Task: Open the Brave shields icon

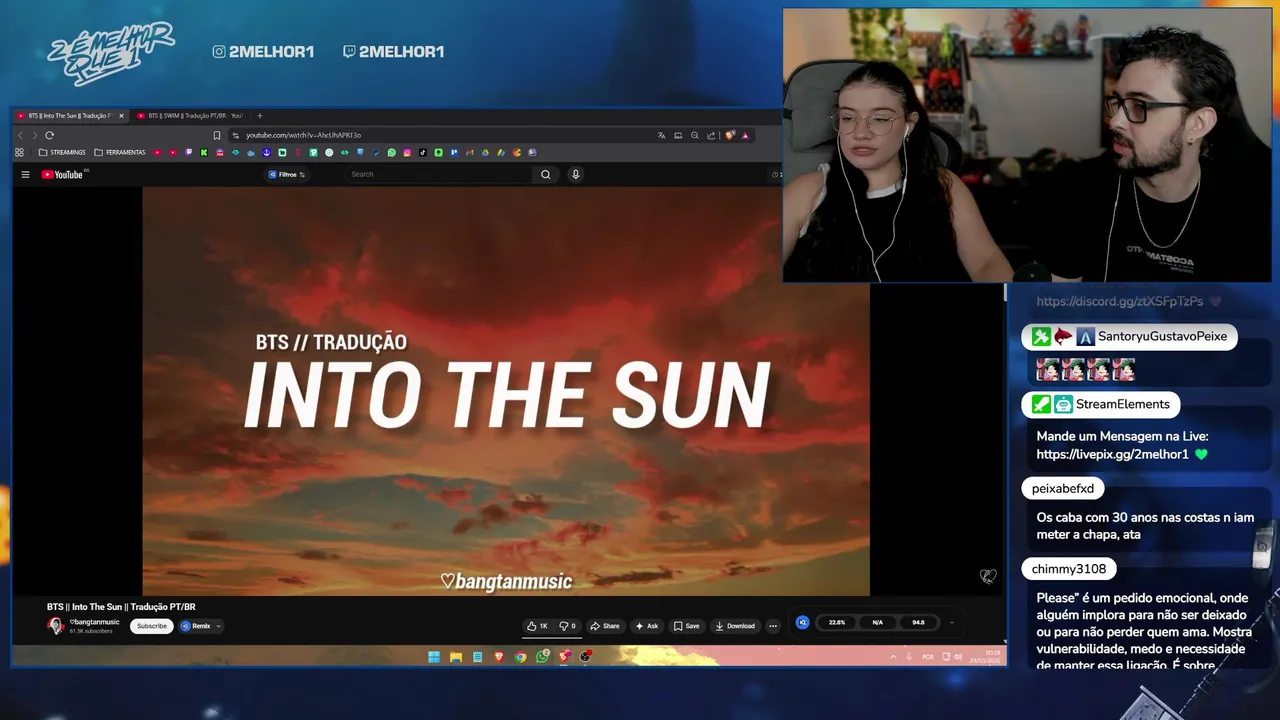Action: point(729,135)
